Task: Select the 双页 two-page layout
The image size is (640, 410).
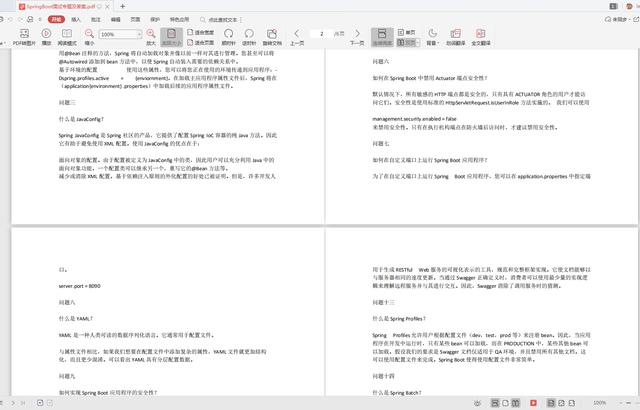Action: click(406, 42)
